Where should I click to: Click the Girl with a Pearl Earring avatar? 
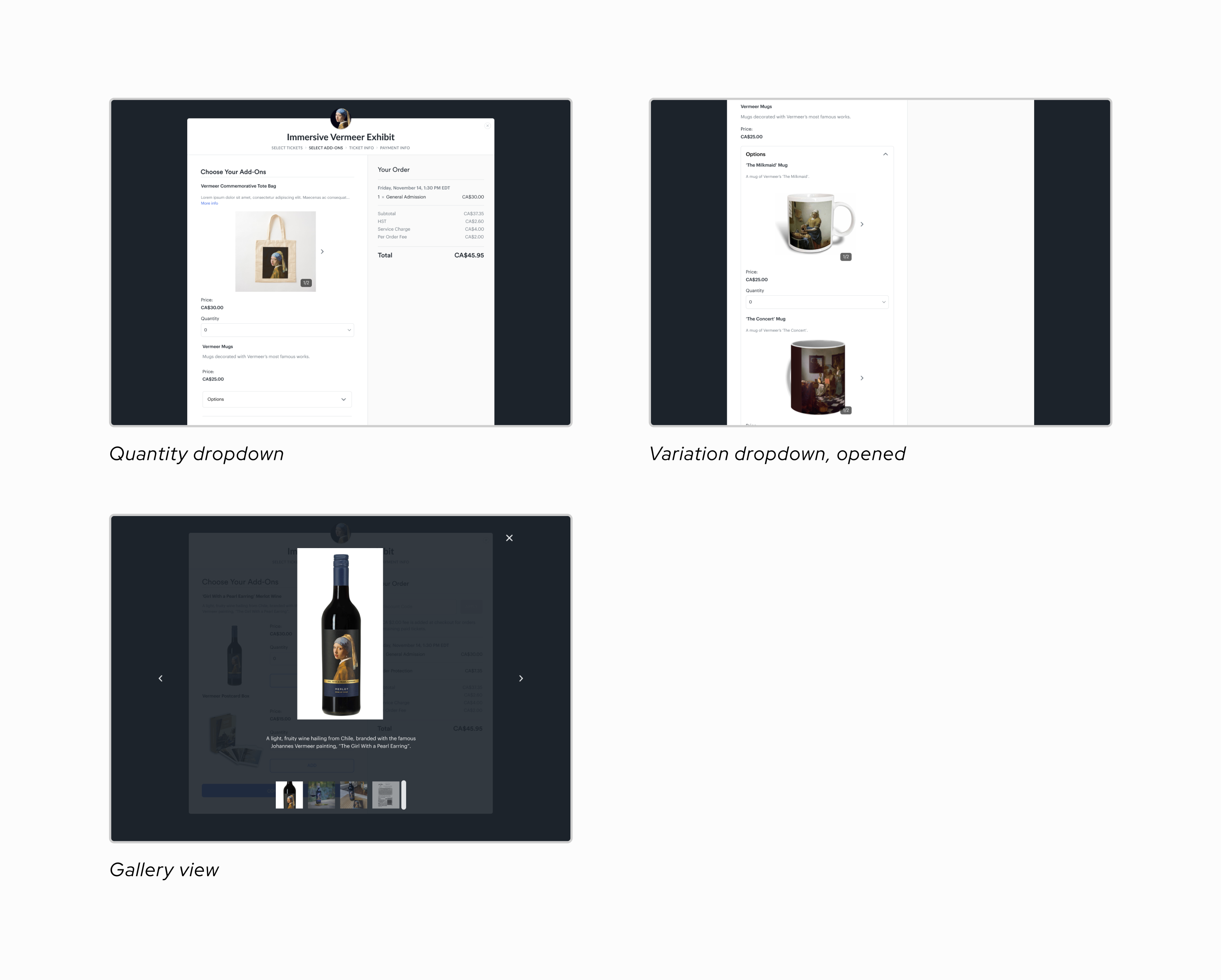pyautogui.click(x=341, y=118)
